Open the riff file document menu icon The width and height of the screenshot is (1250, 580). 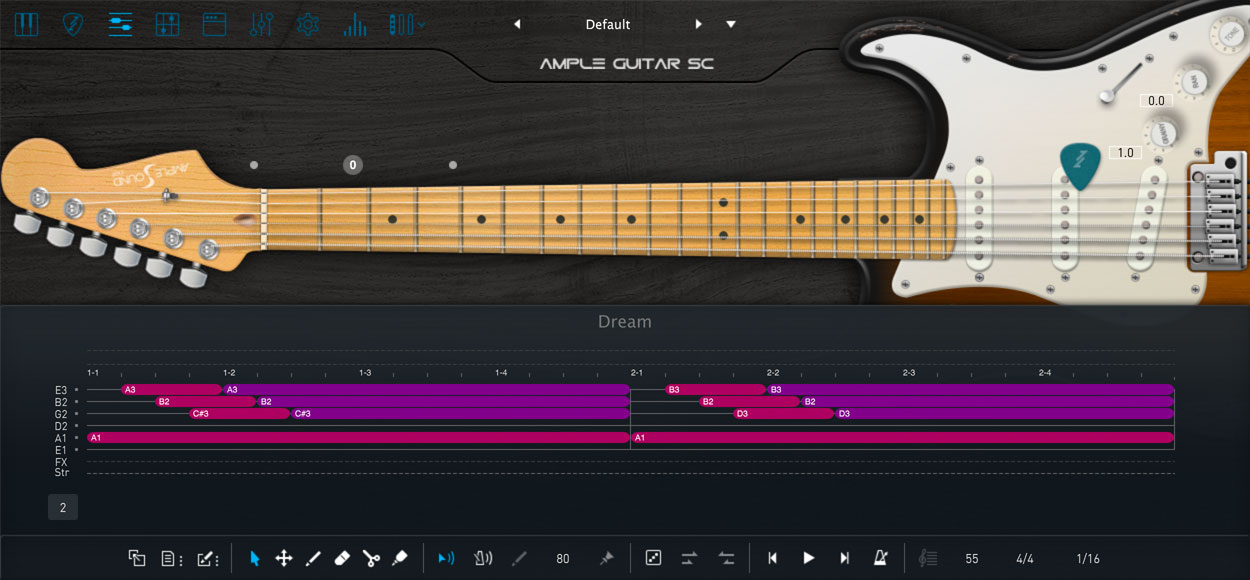click(x=172, y=558)
